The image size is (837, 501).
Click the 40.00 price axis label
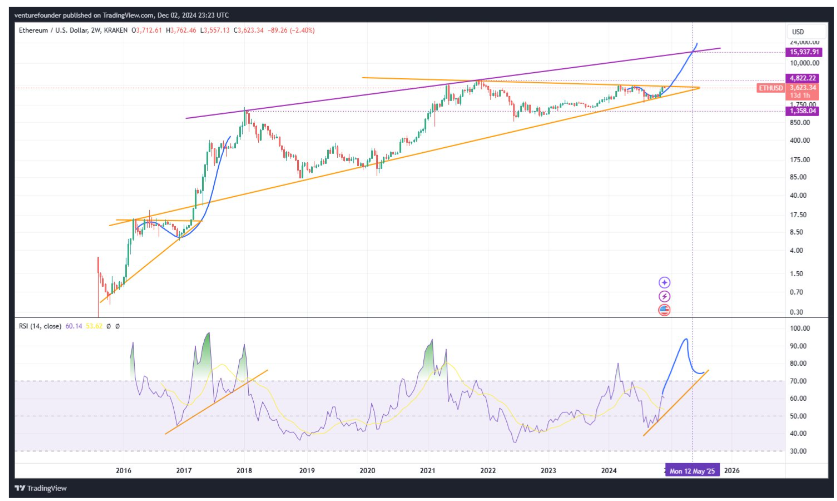(799, 196)
